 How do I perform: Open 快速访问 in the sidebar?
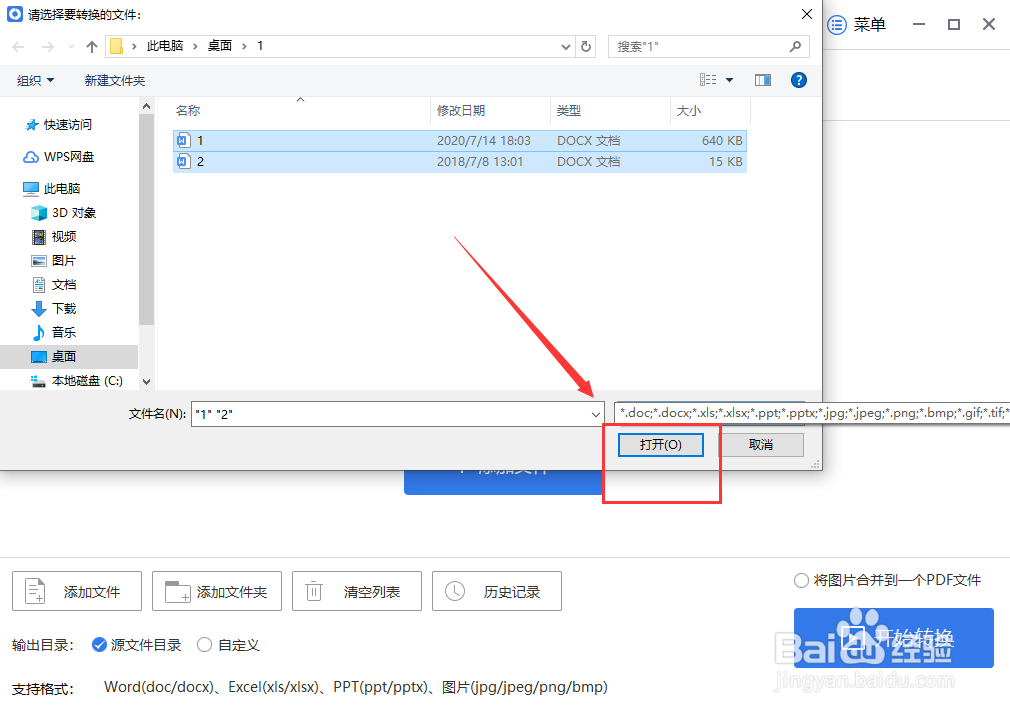(x=58, y=125)
